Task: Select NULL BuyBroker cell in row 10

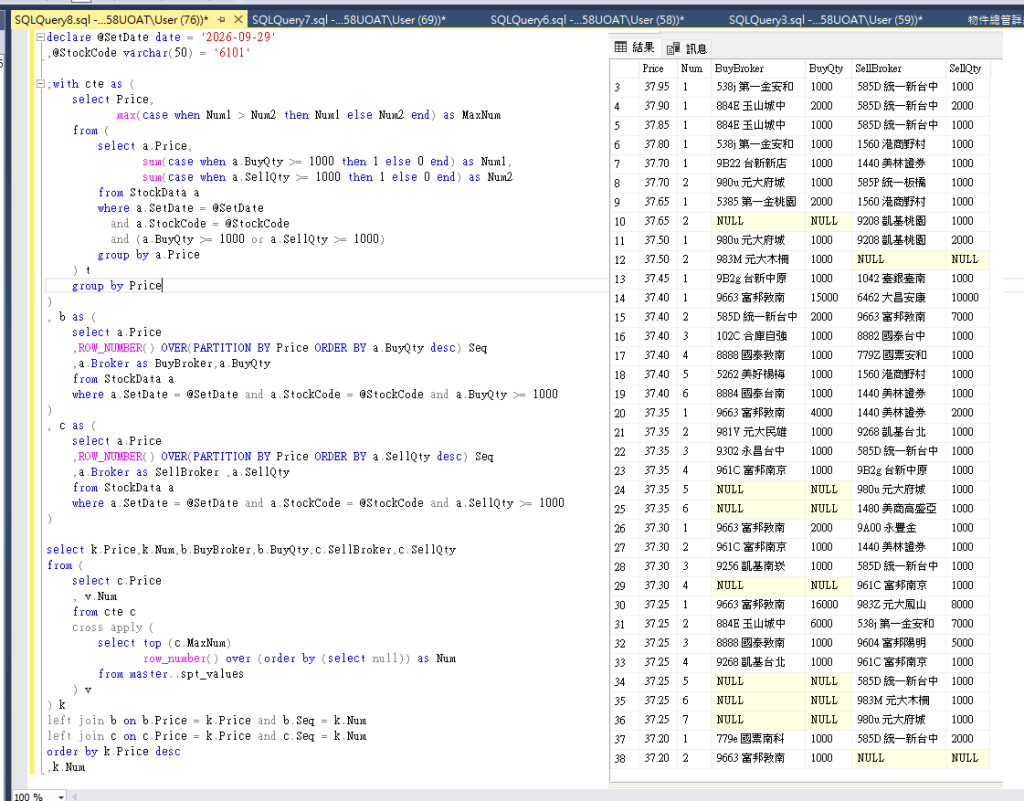Action: click(x=758, y=221)
